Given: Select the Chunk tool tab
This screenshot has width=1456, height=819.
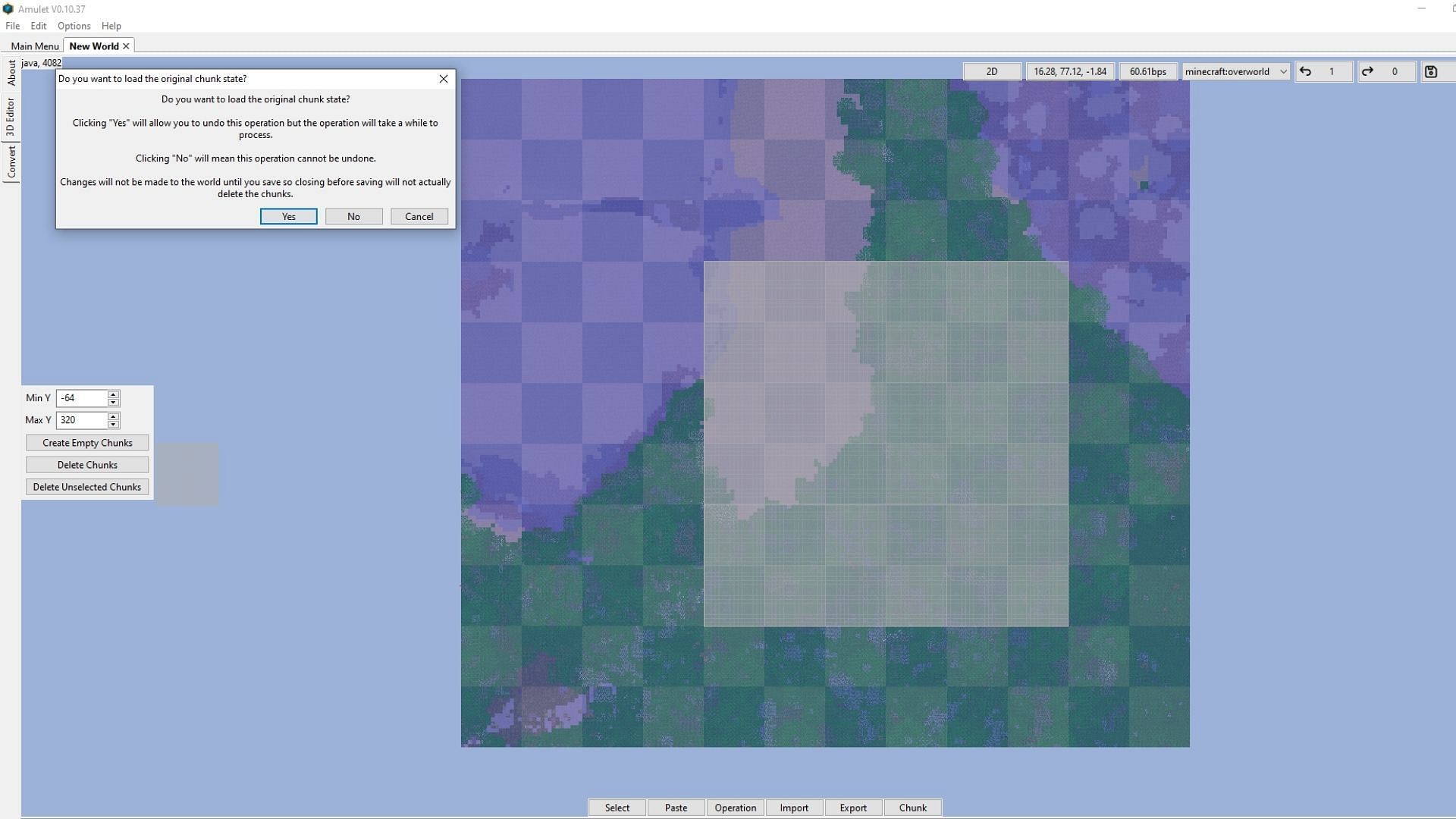Looking at the screenshot, I should [x=911, y=807].
